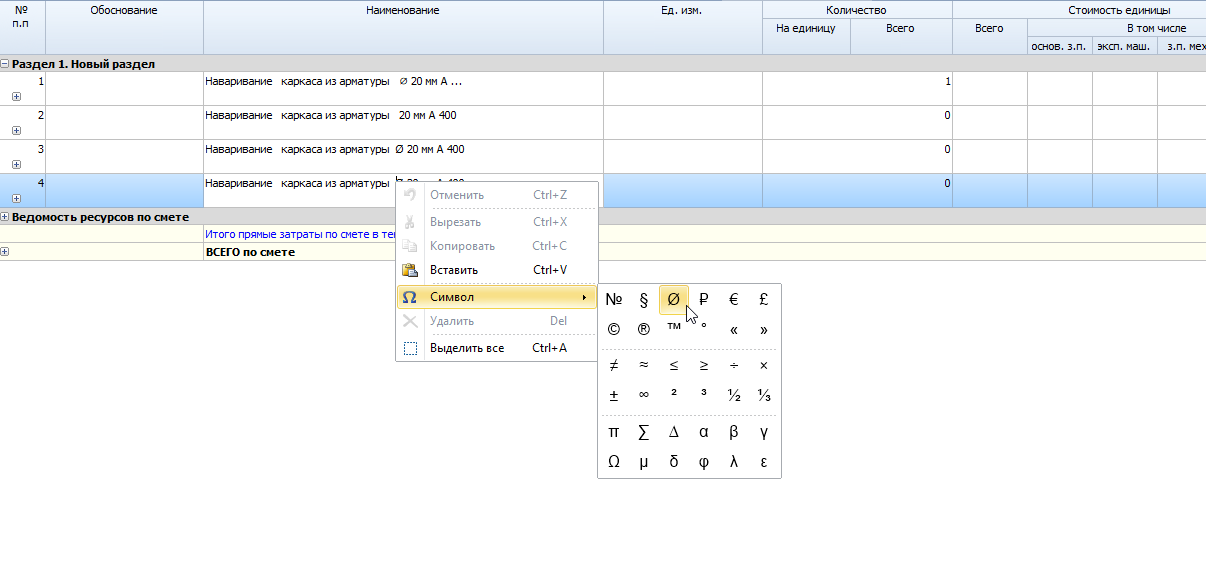Insert the delta Δ symbol
This screenshot has width=1206, height=566.
click(x=674, y=432)
